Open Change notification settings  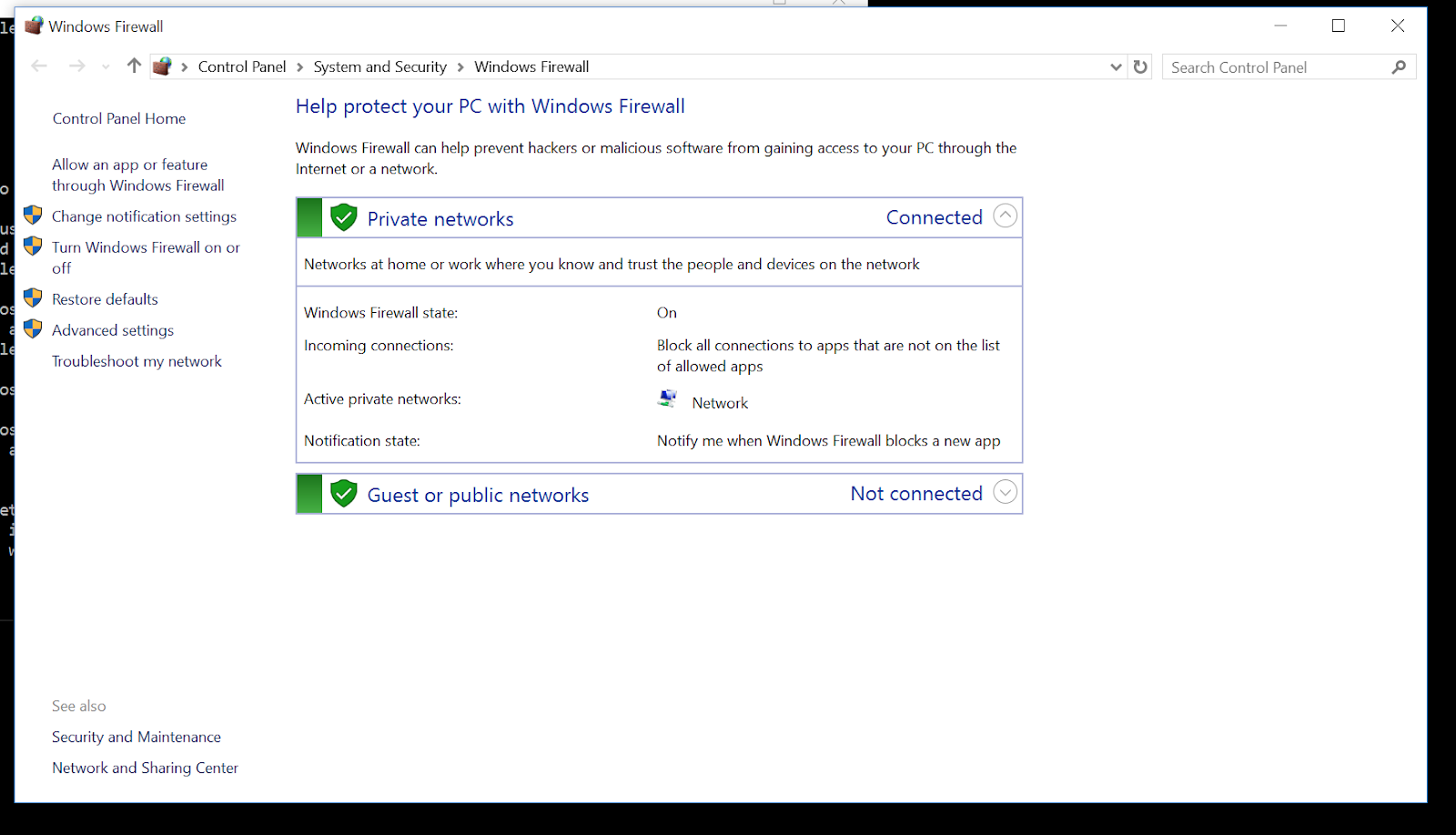pos(144,216)
